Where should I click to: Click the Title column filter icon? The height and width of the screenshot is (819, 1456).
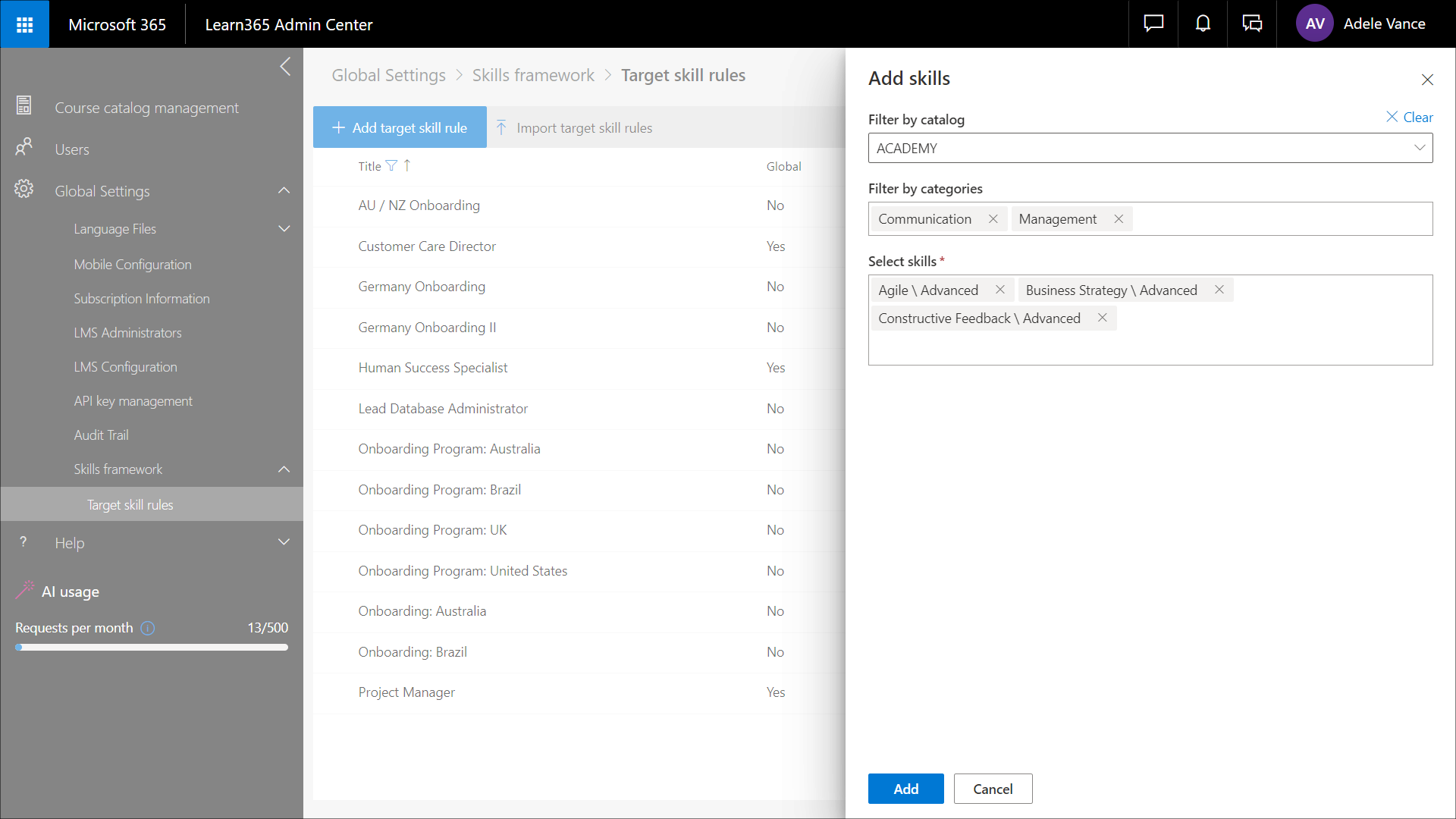(391, 166)
